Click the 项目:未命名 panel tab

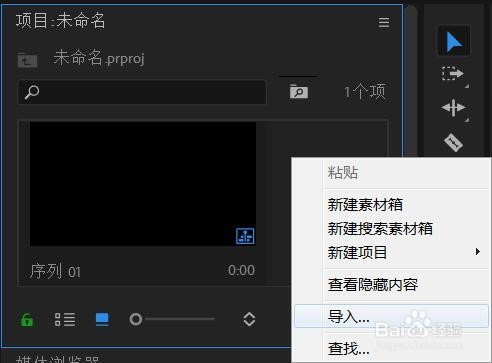click(x=61, y=21)
